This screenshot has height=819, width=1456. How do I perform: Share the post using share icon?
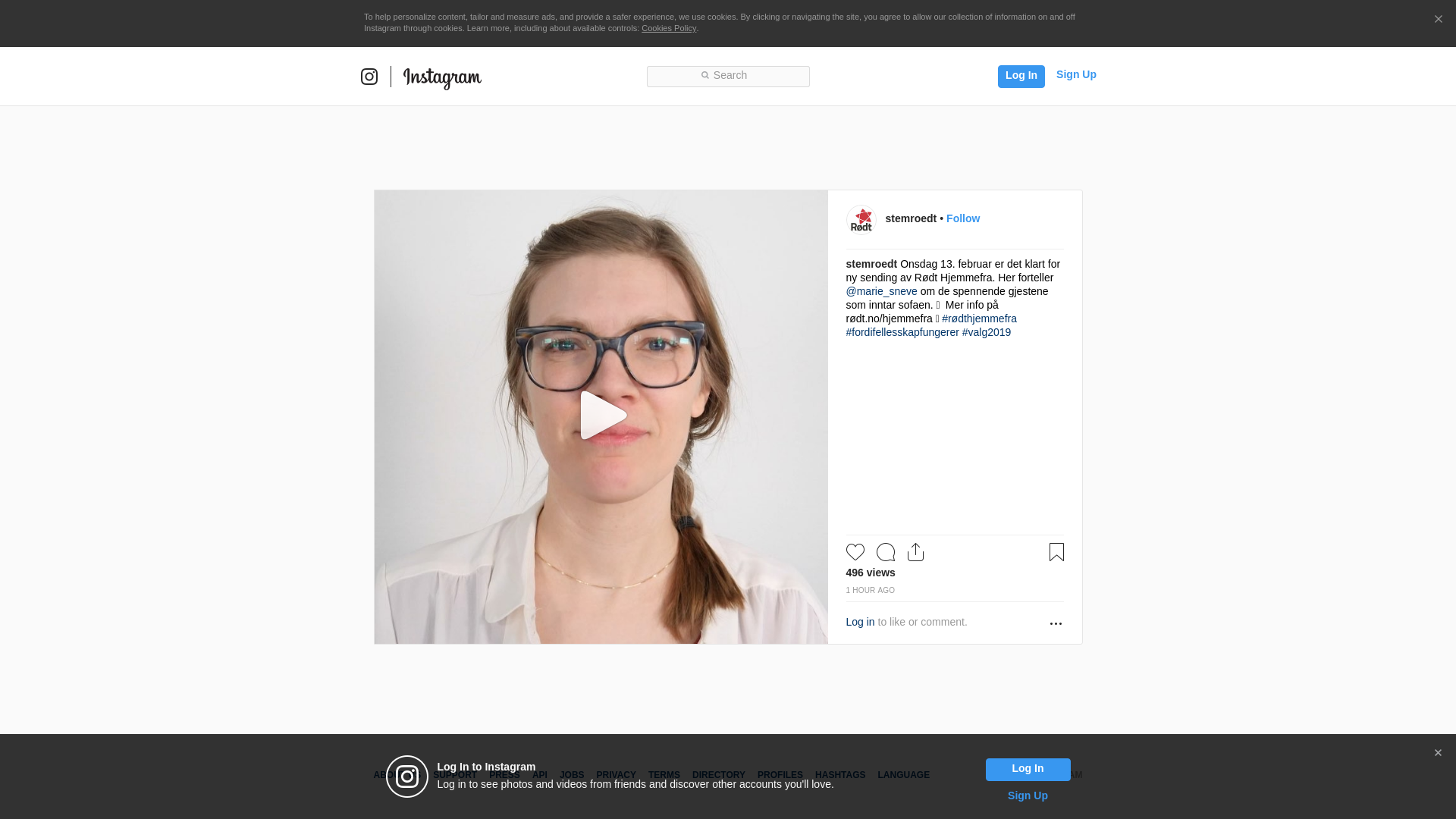(x=915, y=552)
